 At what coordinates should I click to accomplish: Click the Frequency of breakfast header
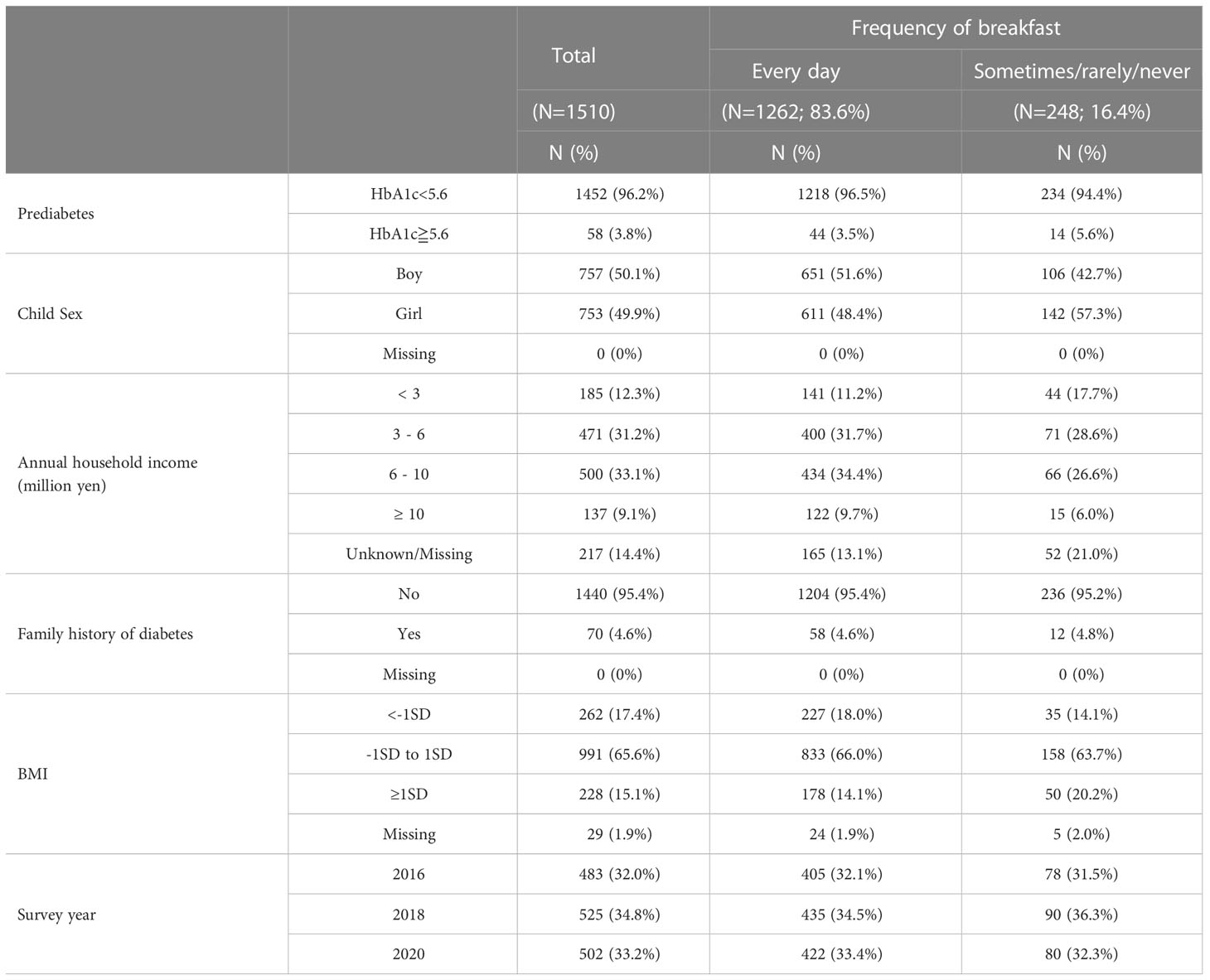[956, 28]
